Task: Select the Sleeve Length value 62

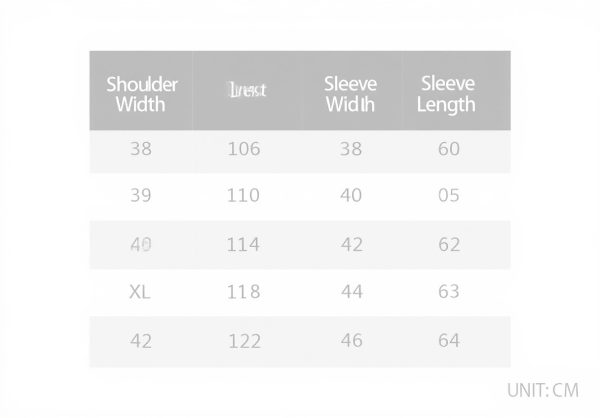Action: 449,244
